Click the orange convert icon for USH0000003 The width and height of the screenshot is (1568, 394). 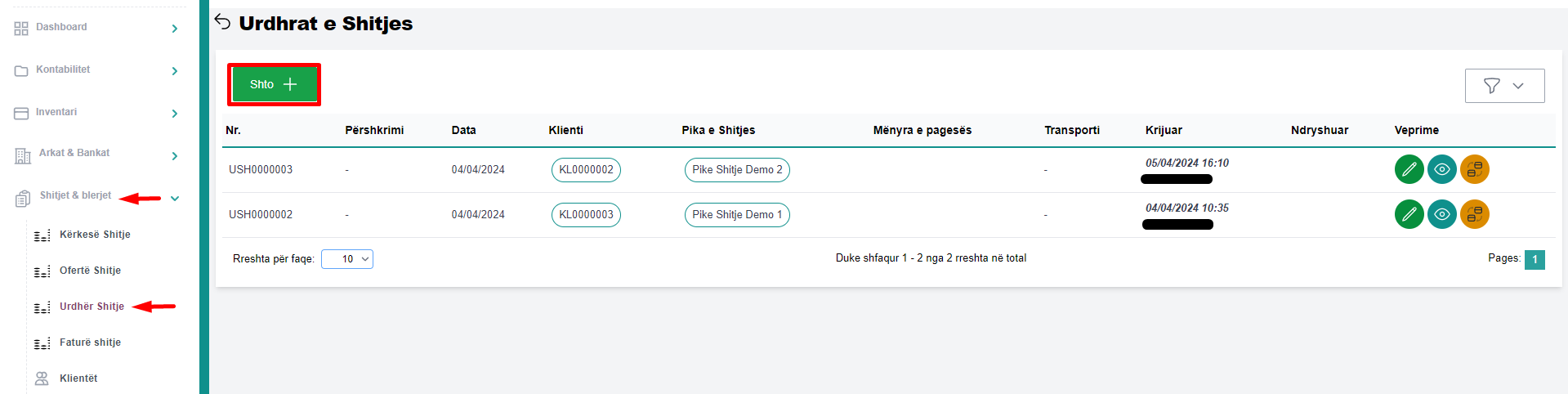1474,169
